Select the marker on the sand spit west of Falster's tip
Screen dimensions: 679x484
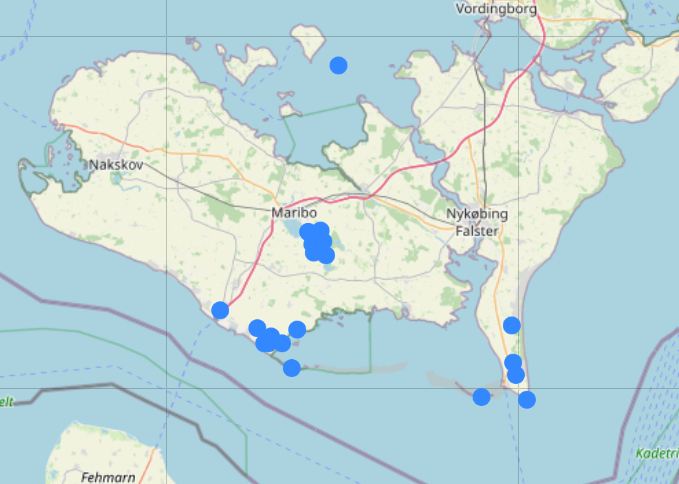tap(481, 396)
